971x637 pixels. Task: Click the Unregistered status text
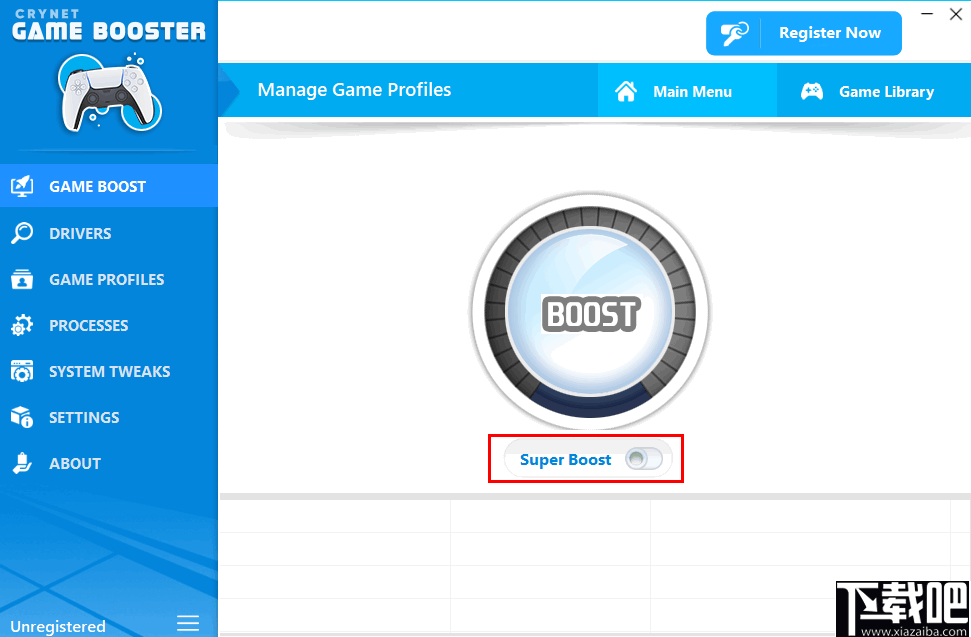(58, 626)
